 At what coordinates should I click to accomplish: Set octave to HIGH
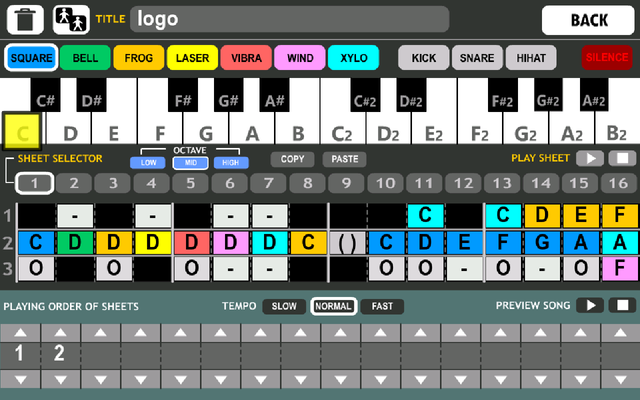pos(231,163)
